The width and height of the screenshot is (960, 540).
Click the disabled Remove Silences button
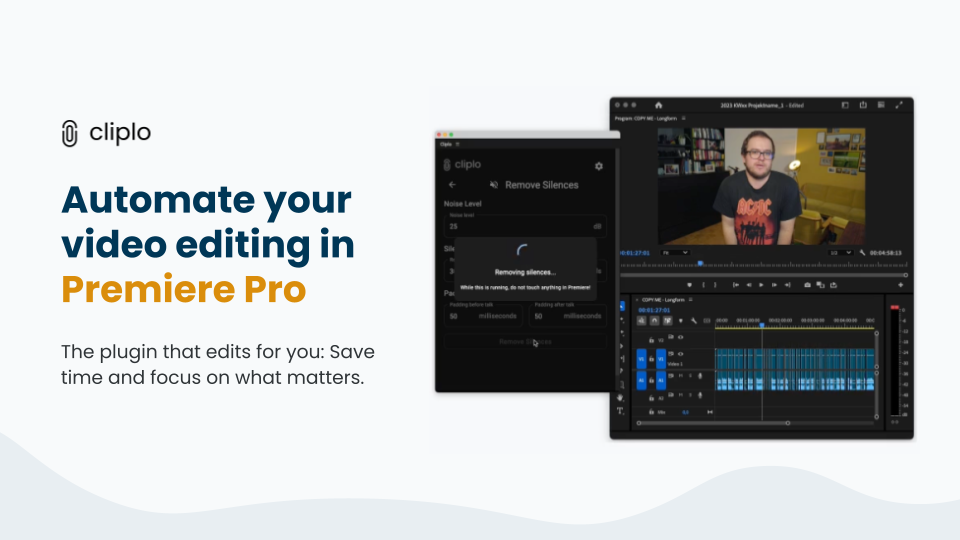[525, 342]
